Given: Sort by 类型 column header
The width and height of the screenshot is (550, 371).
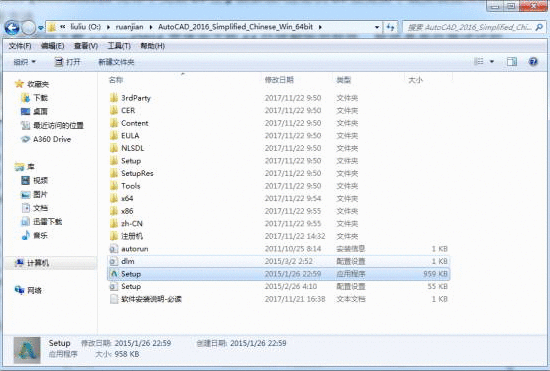Looking at the screenshot, I should click(x=343, y=80).
